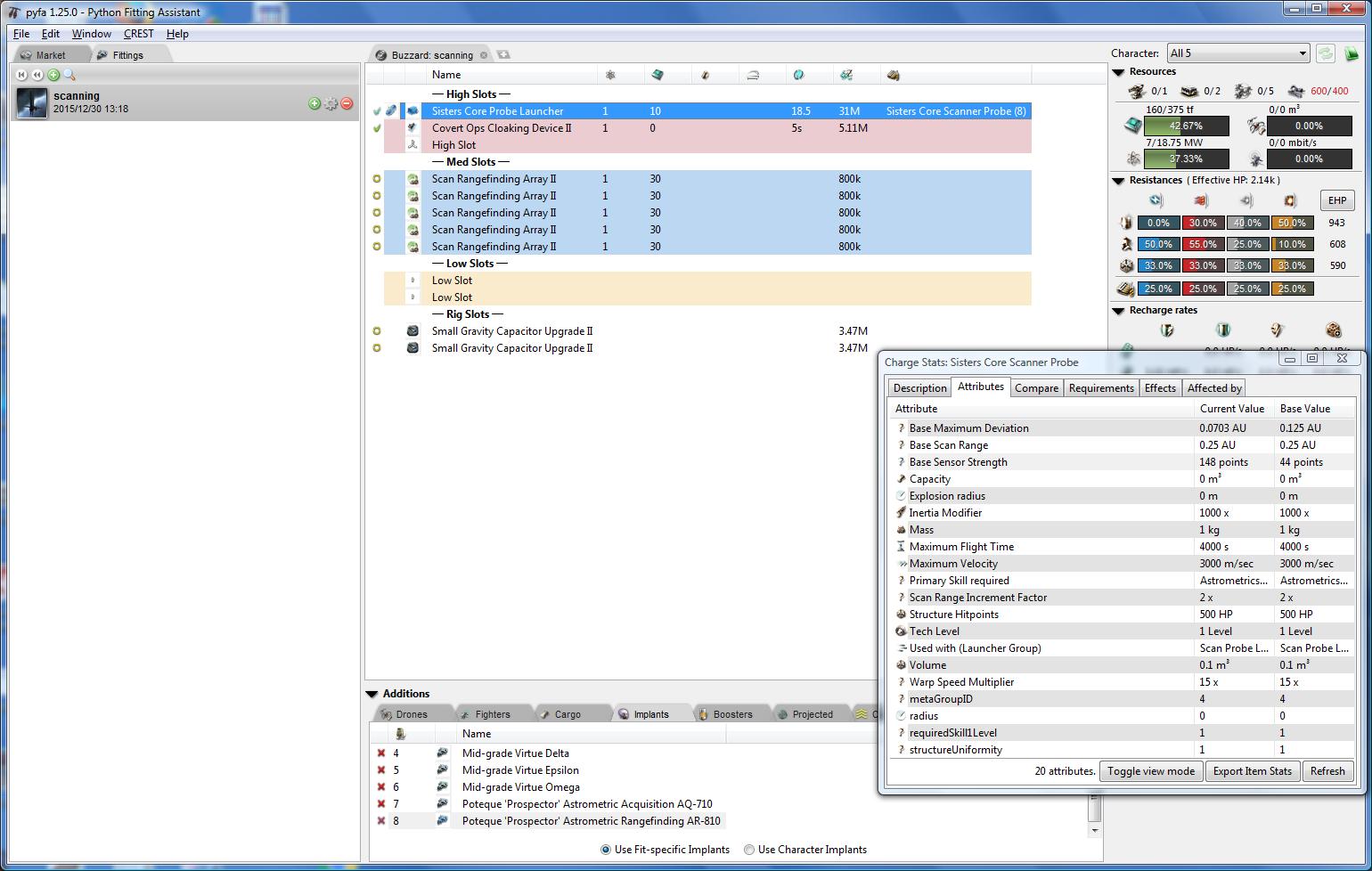Open the green skill book icon beside Character
The width and height of the screenshot is (1372, 871).
click(1352, 53)
